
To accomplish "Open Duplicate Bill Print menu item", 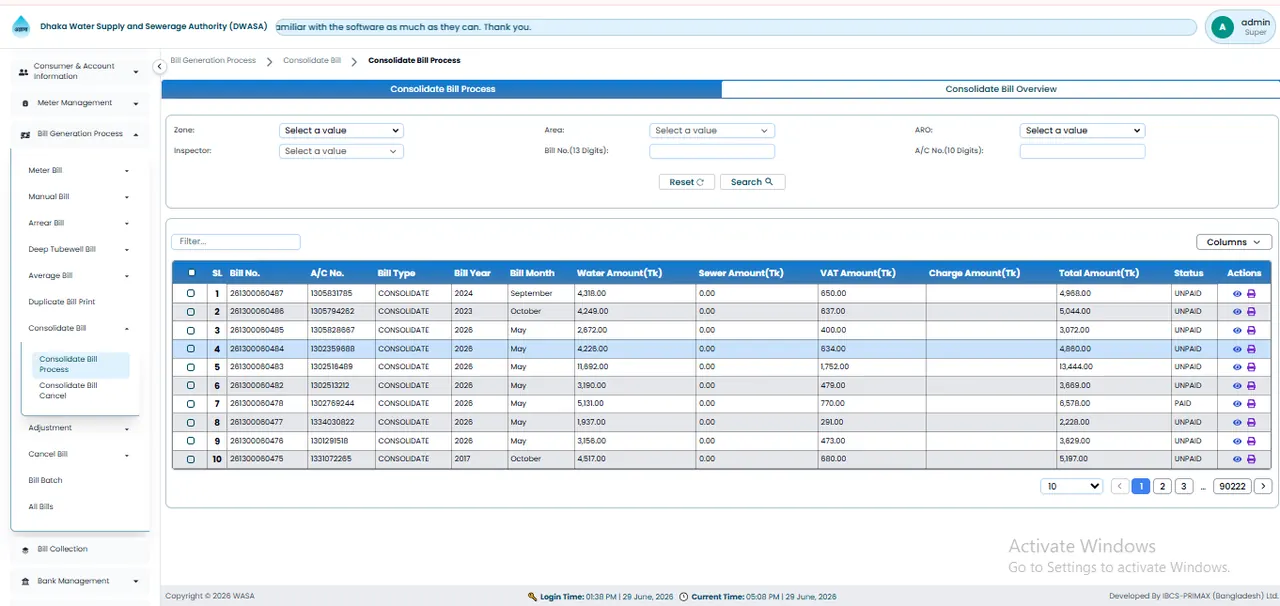I will pos(62,302).
